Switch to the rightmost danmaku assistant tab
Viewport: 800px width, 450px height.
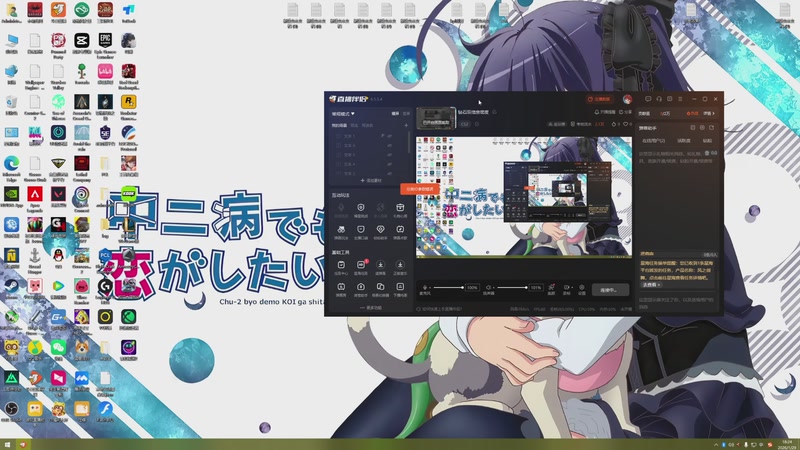707,141
